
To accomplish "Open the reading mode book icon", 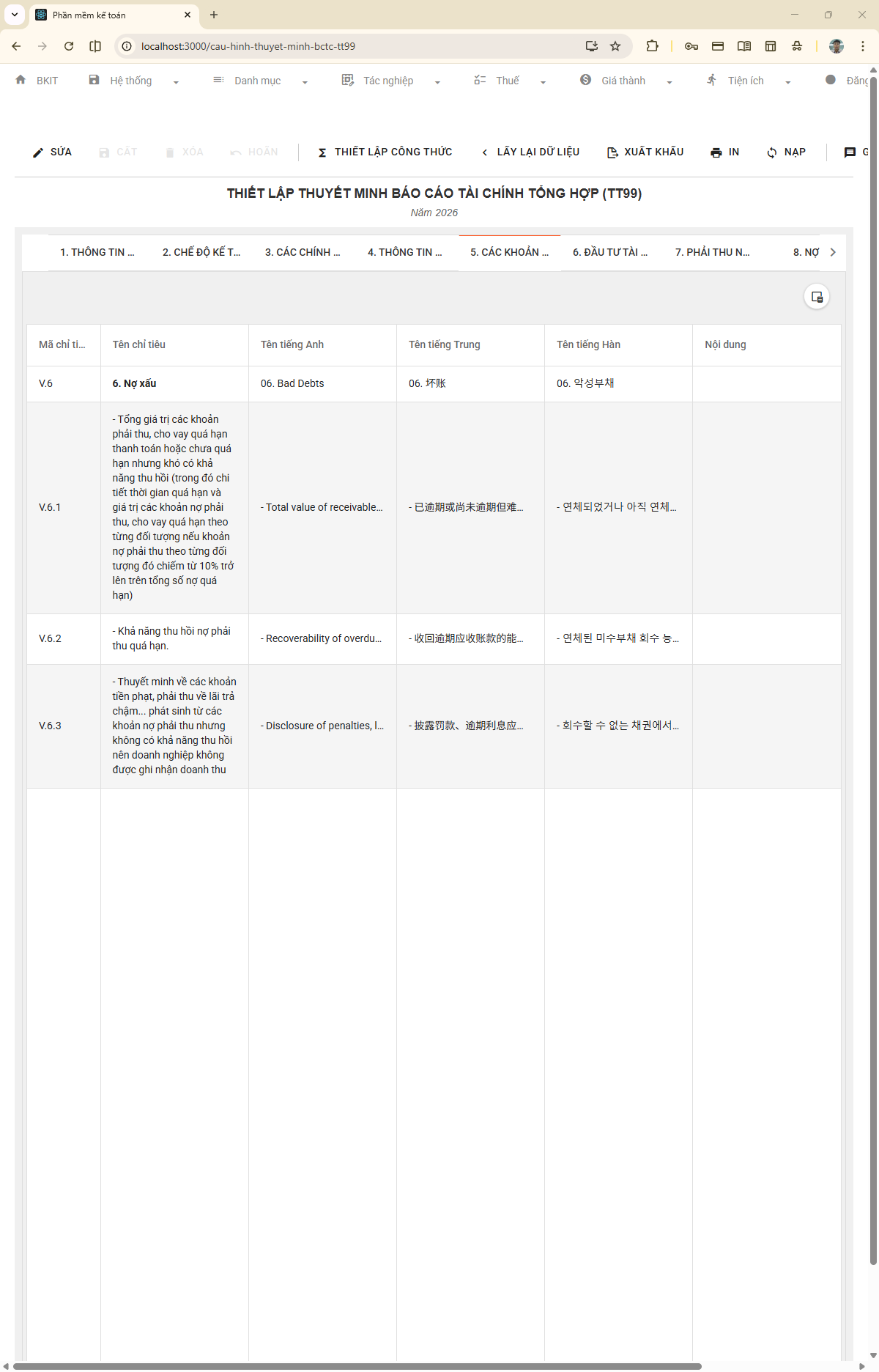I will 744,46.
